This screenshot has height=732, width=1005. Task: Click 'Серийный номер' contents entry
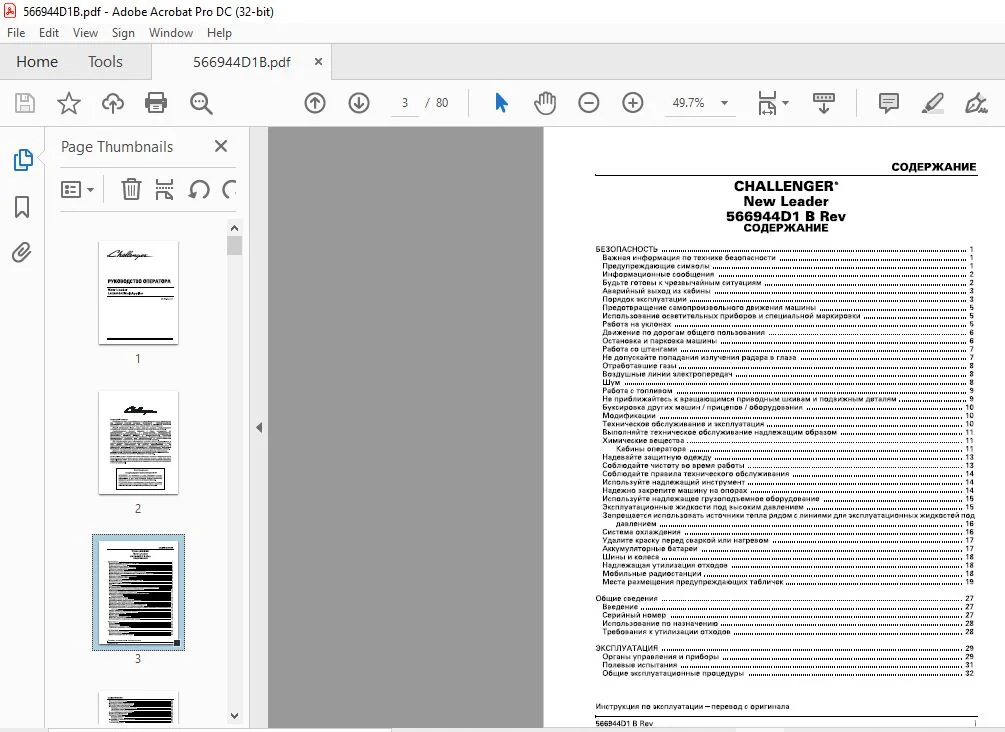click(x=633, y=615)
